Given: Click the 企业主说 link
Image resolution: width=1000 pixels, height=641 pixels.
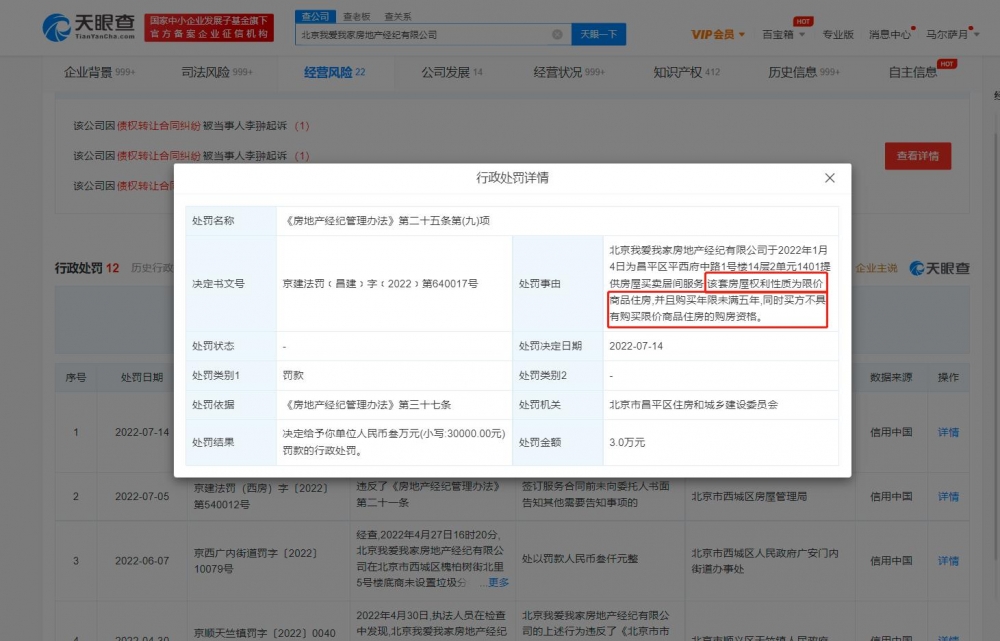Looking at the screenshot, I should coord(876,269).
